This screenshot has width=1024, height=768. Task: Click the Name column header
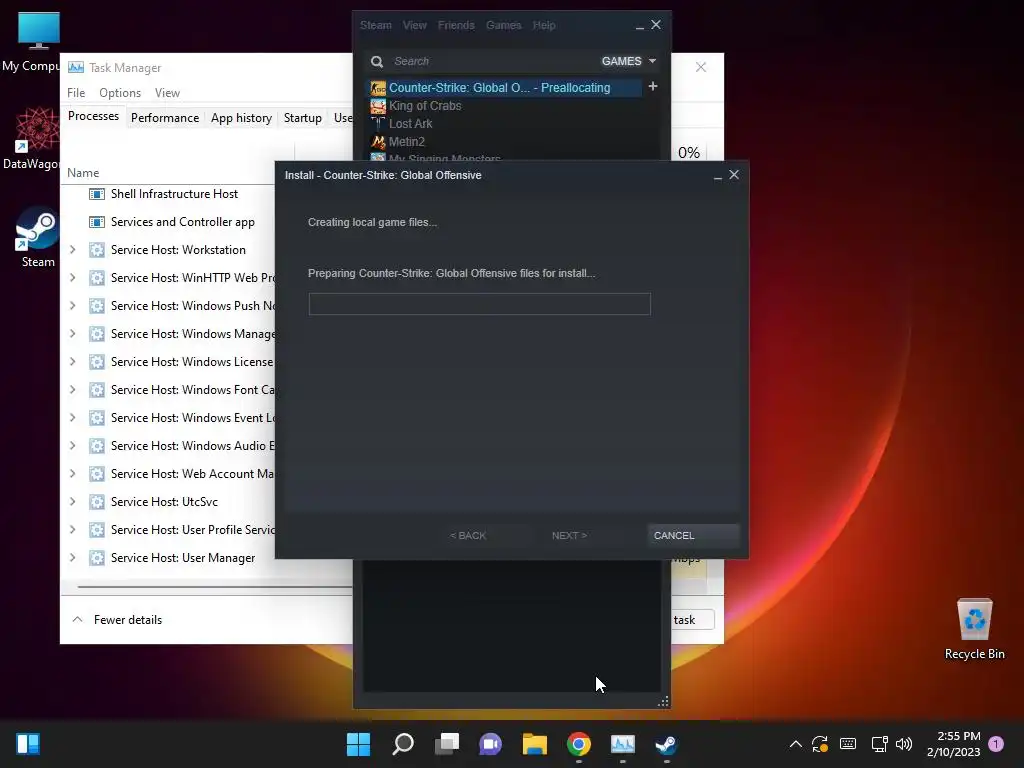pyautogui.click(x=83, y=173)
